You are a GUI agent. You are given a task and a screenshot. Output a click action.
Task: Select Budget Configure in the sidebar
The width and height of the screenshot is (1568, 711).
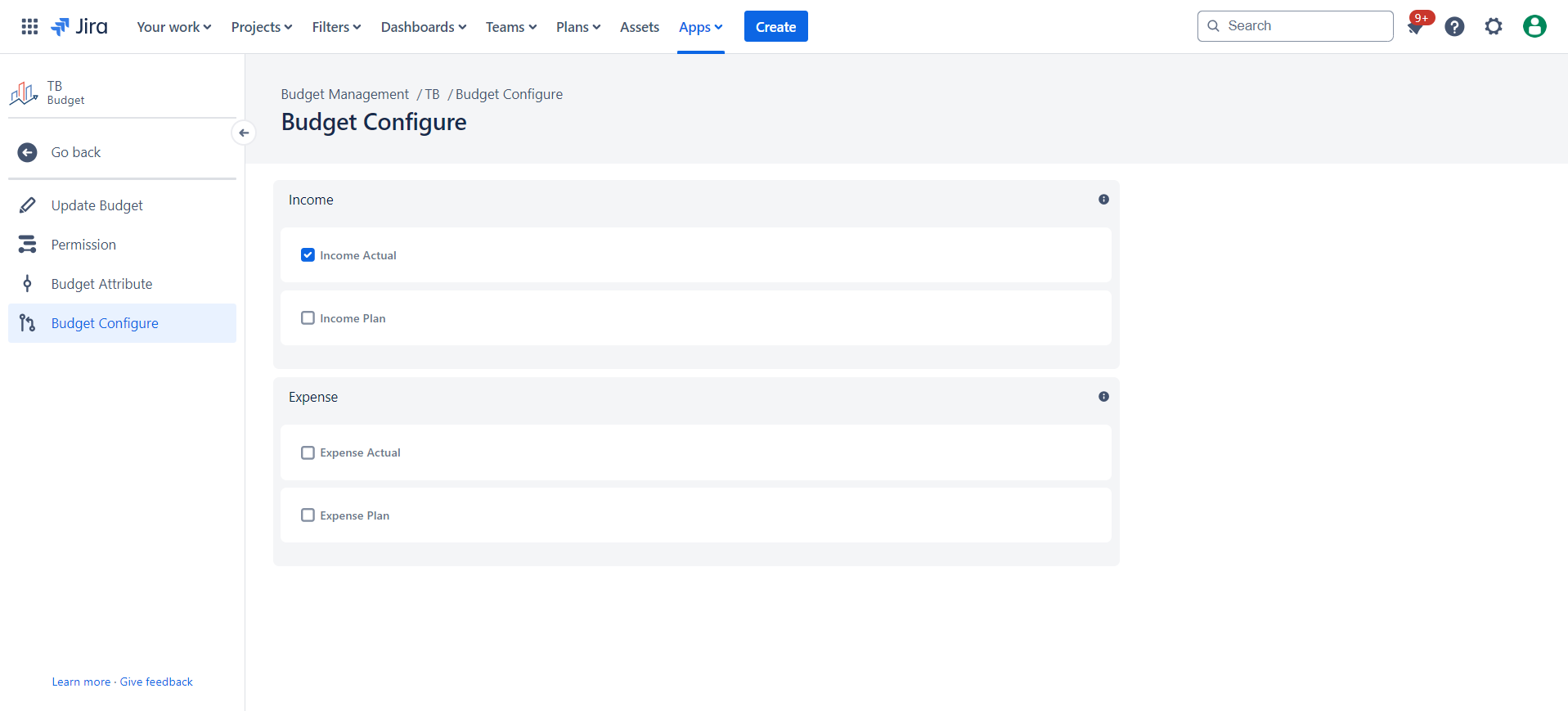[122, 323]
